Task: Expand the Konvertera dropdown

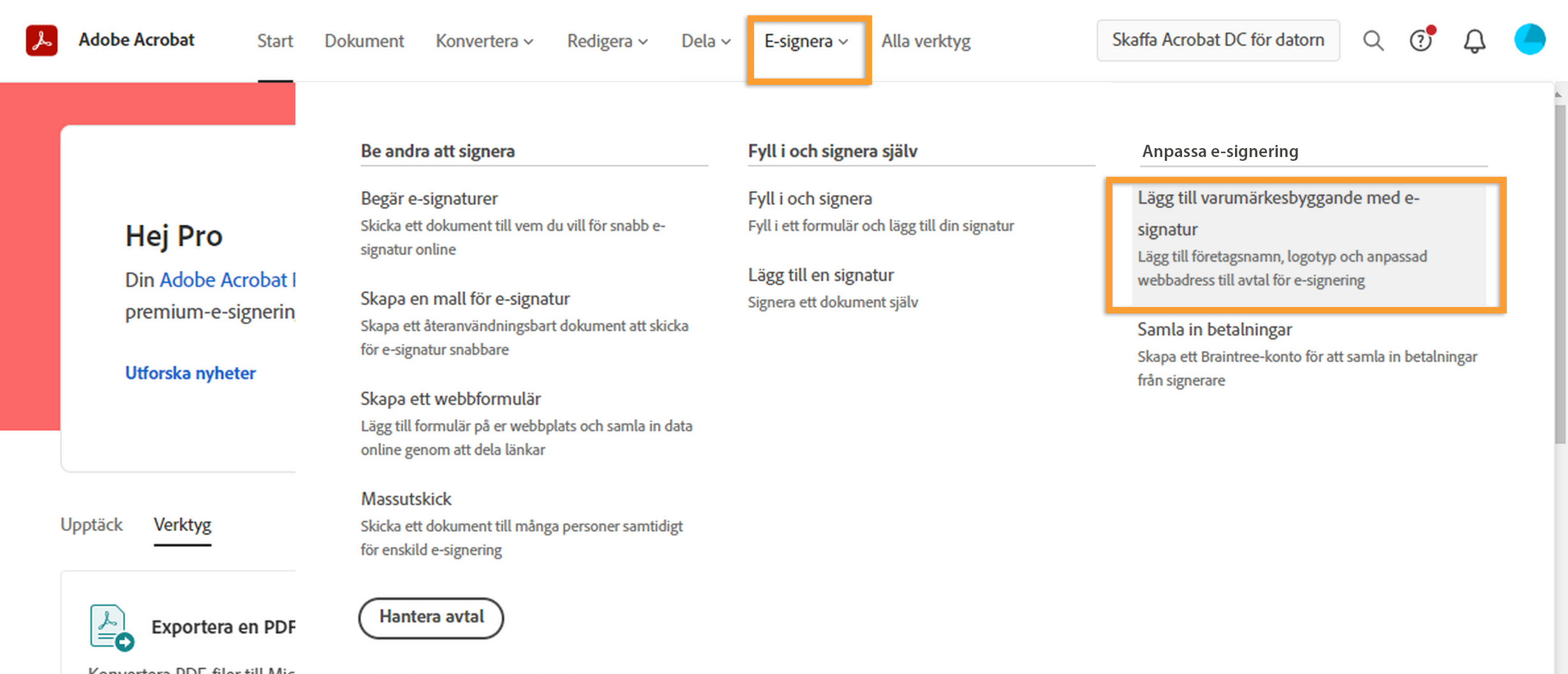Action: pyautogui.click(x=484, y=41)
